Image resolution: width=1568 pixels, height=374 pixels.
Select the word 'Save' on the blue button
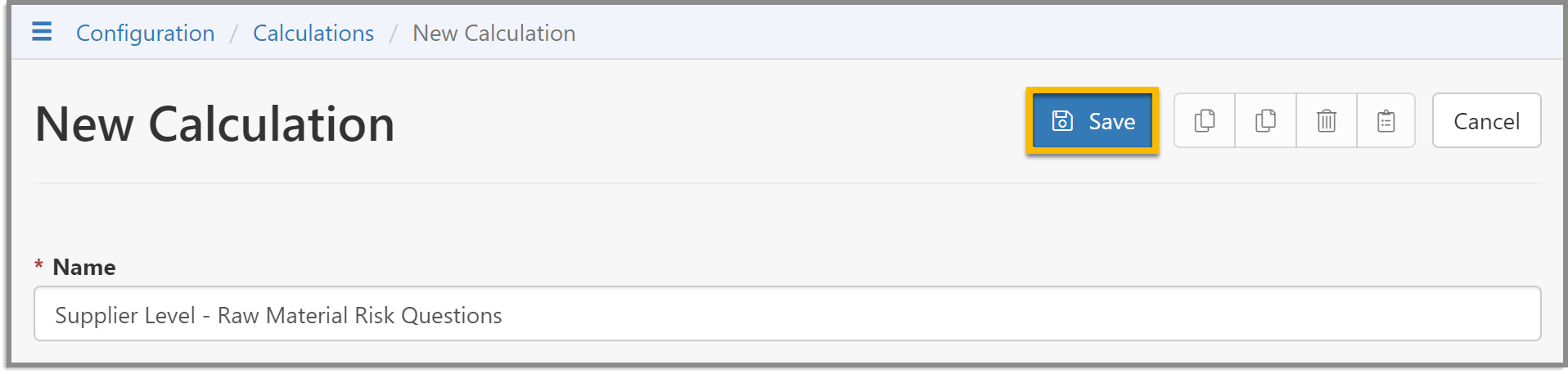click(1112, 121)
